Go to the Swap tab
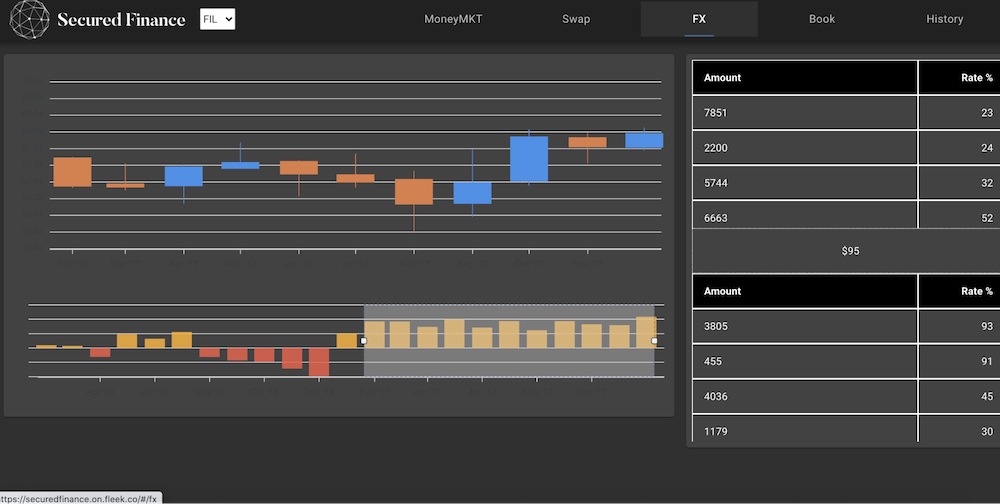The height and width of the screenshot is (504, 1000). click(x=576, y=19)
